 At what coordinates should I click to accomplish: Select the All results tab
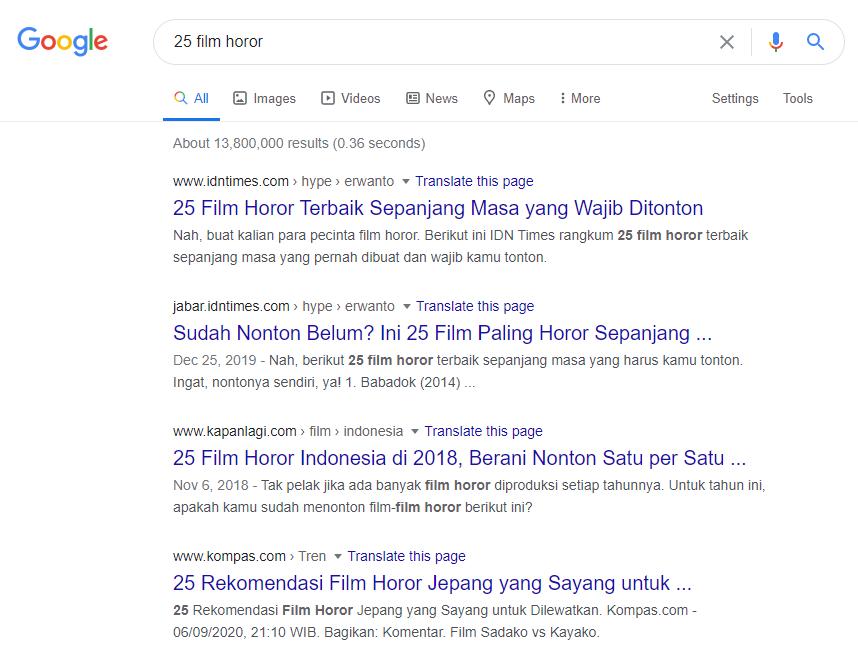click(x=191, y=98)
